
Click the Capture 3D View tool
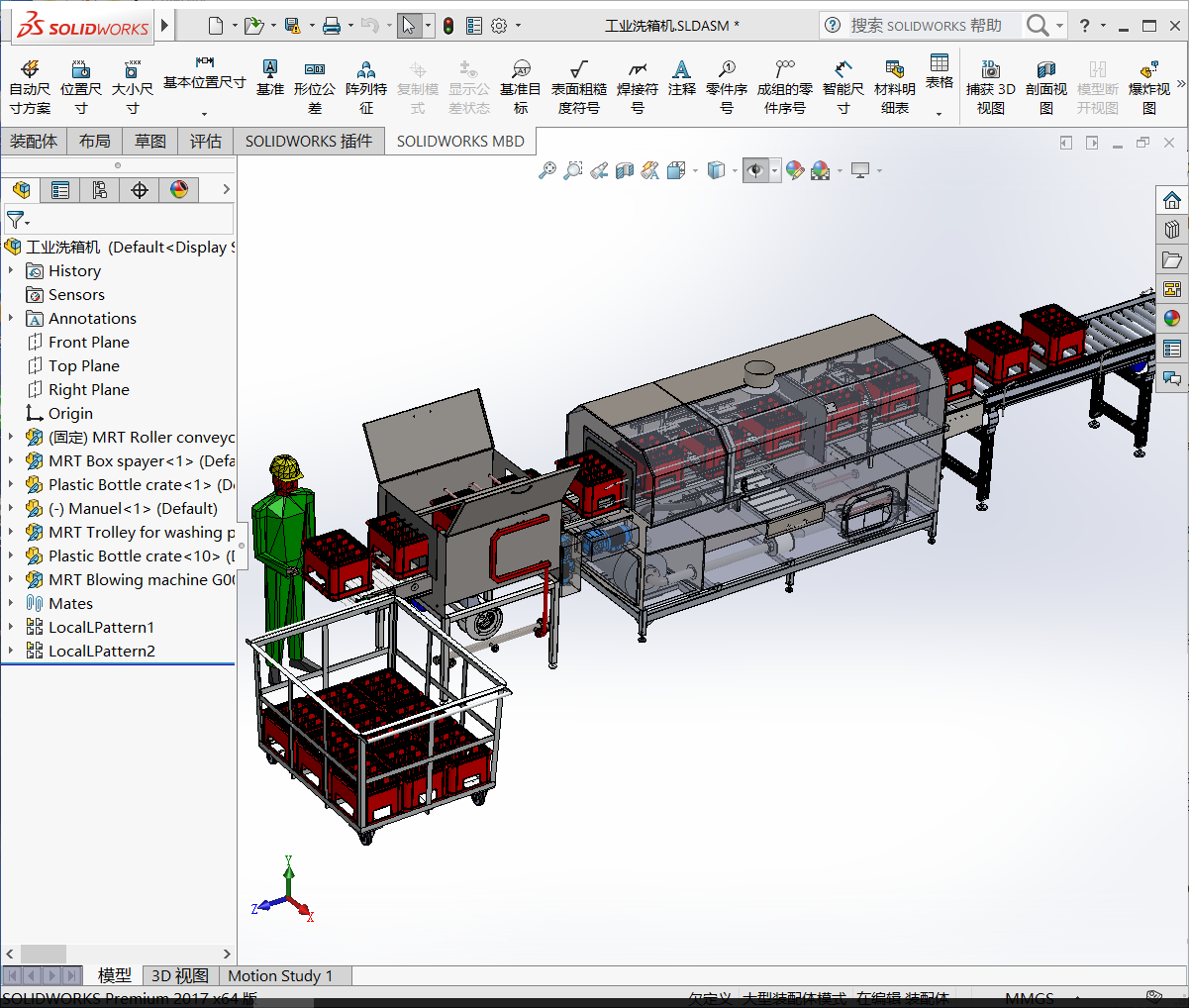(991, 86)
